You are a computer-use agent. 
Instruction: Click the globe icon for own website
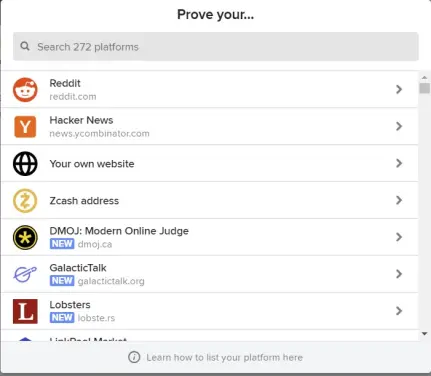[25, 164]
